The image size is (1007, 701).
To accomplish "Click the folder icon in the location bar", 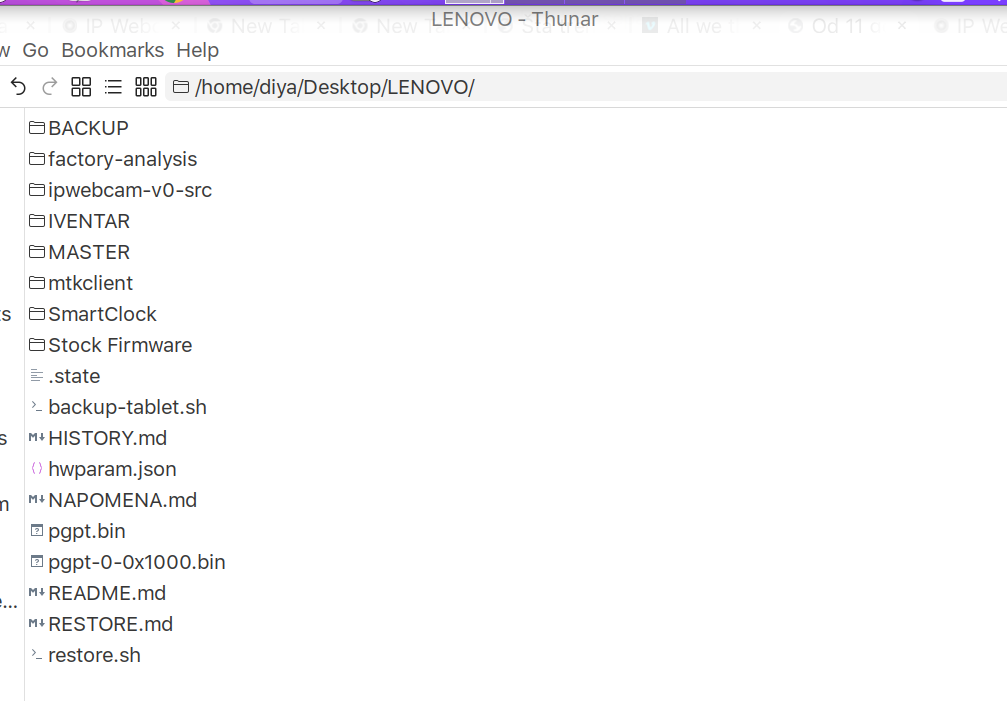I will (181, 87).
